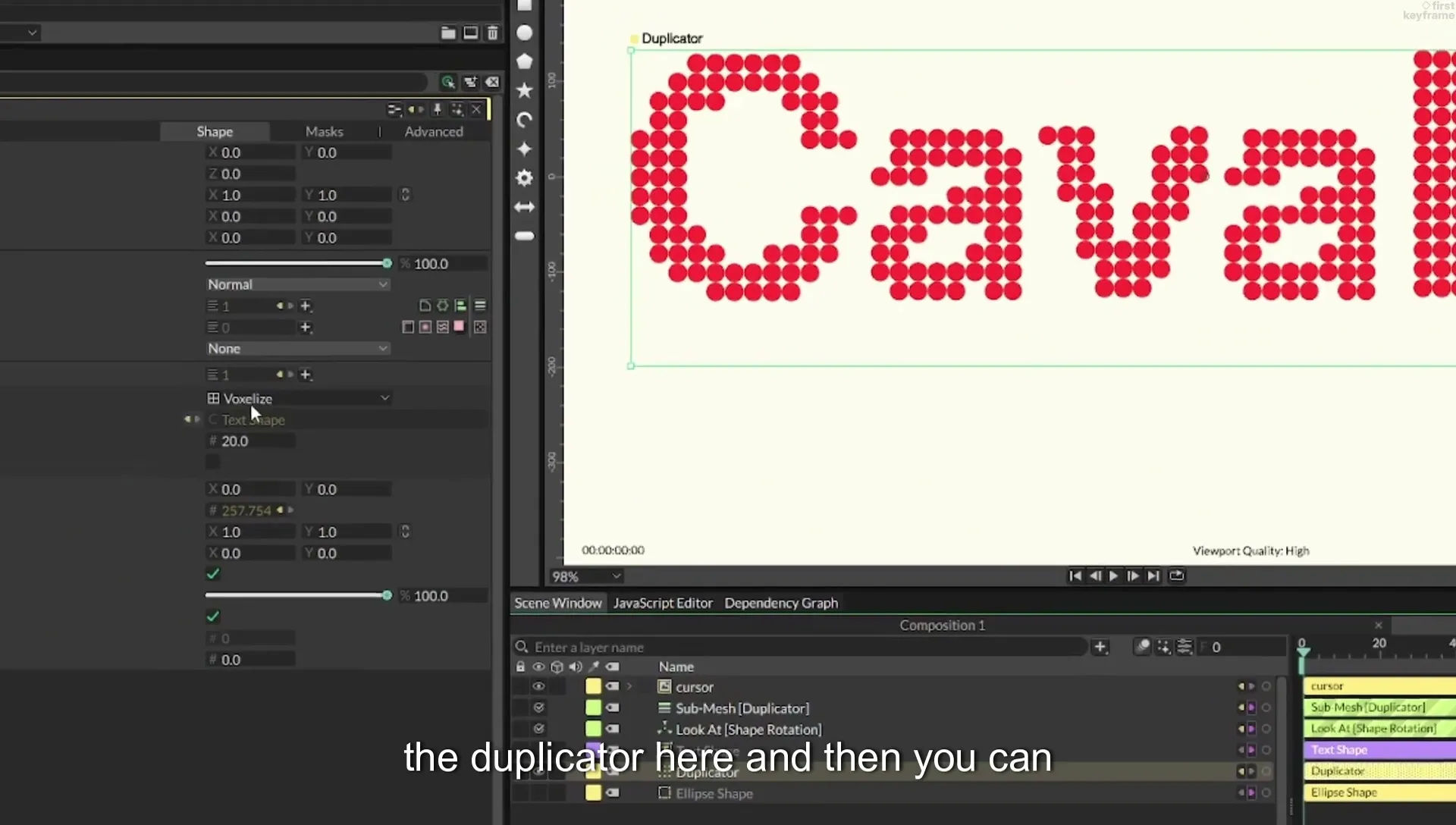This screenshot has height=825, width=1456.
Task: Select the Capsule shape tool
Action: click(524, 236)
